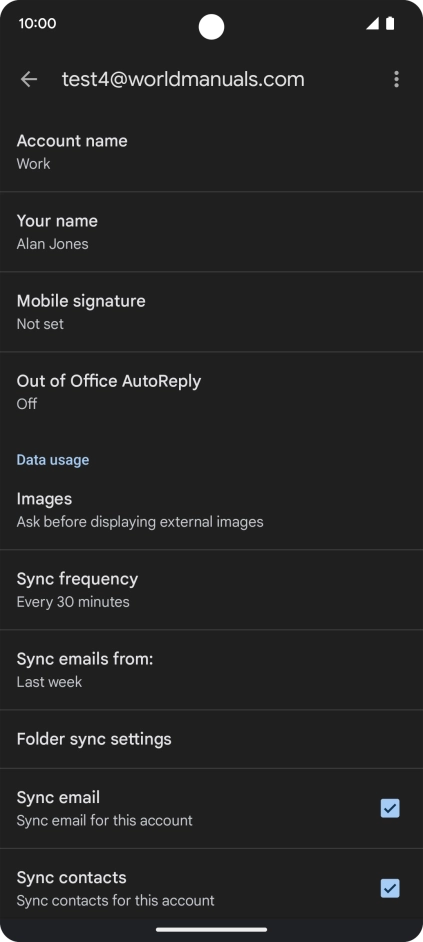The image size is (423, 942).
Task: Edit Your name Alan Jones
Action: [212, 232]
